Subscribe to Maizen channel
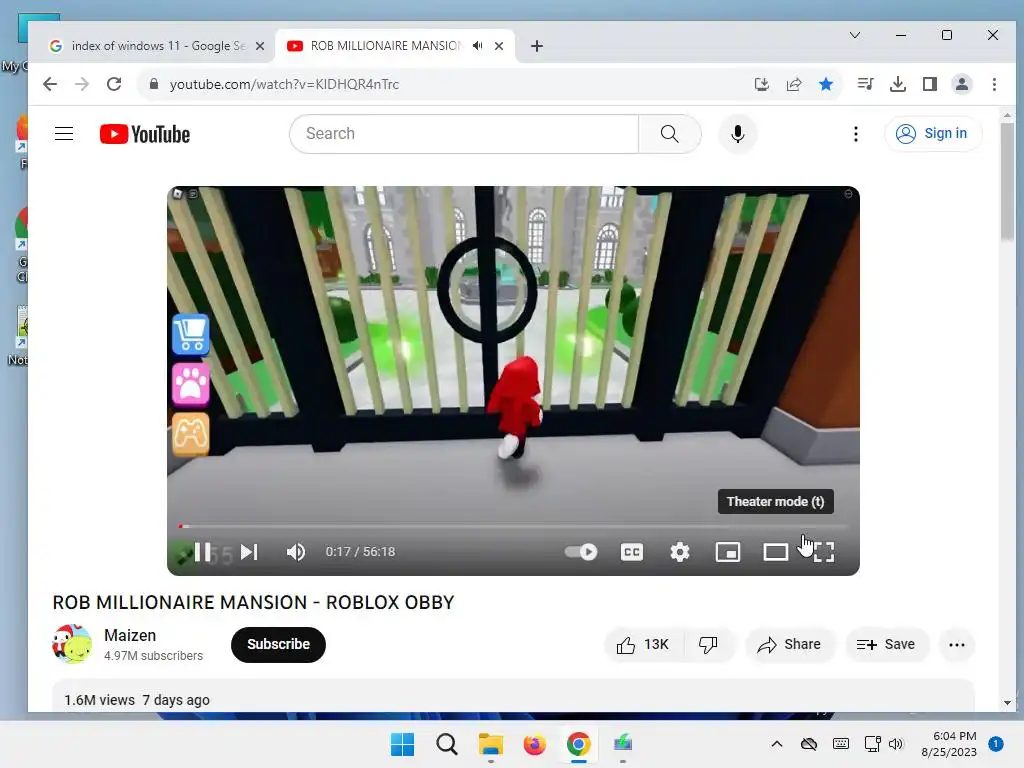 [278, 645]
